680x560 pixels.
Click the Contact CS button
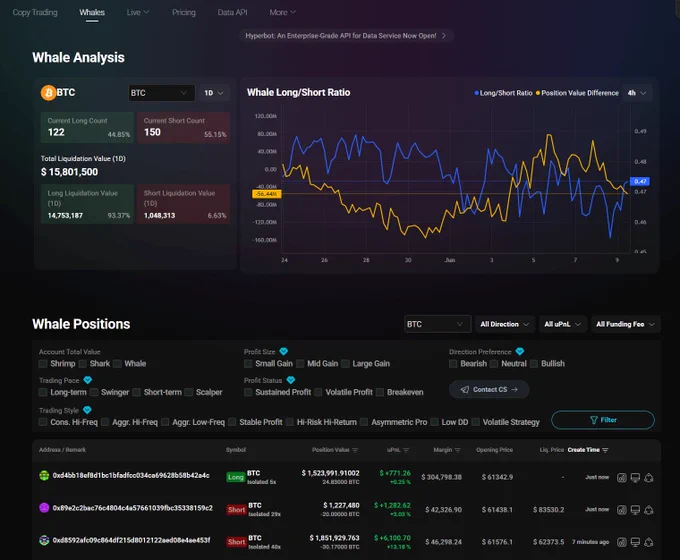coord(489,390)
